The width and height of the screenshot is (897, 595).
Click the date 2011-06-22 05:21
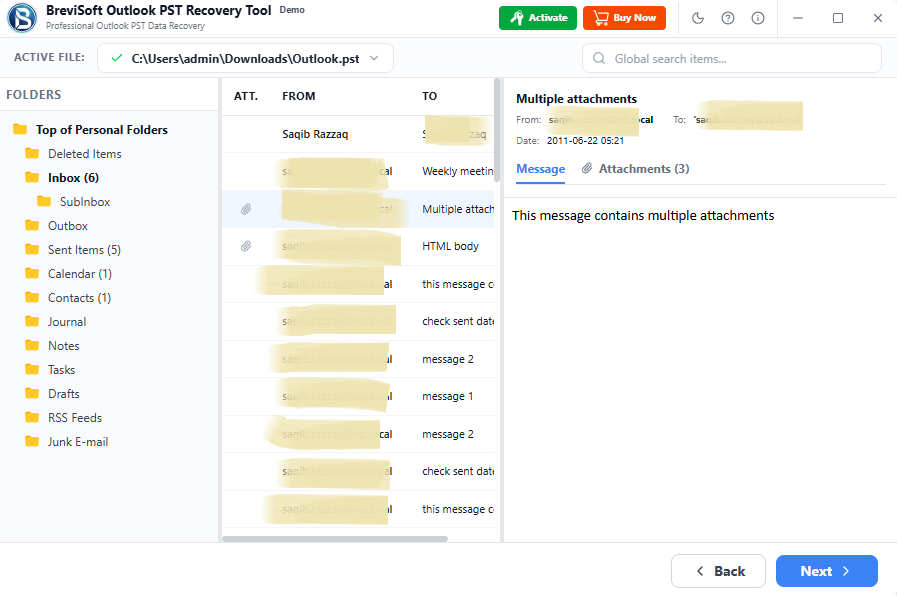585,141
